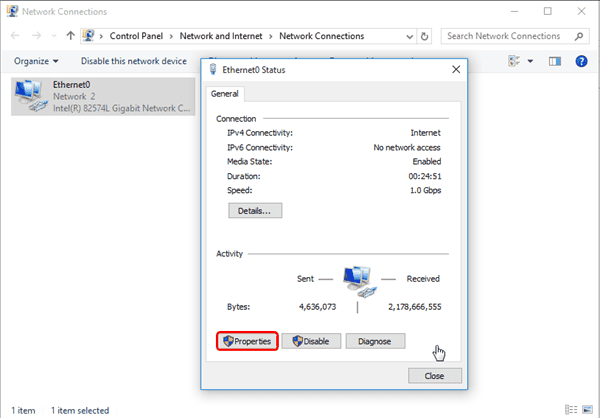Viewport: 600px width, 418px height.
Task: Switch to details view in status bar
Action: [571, 410]
